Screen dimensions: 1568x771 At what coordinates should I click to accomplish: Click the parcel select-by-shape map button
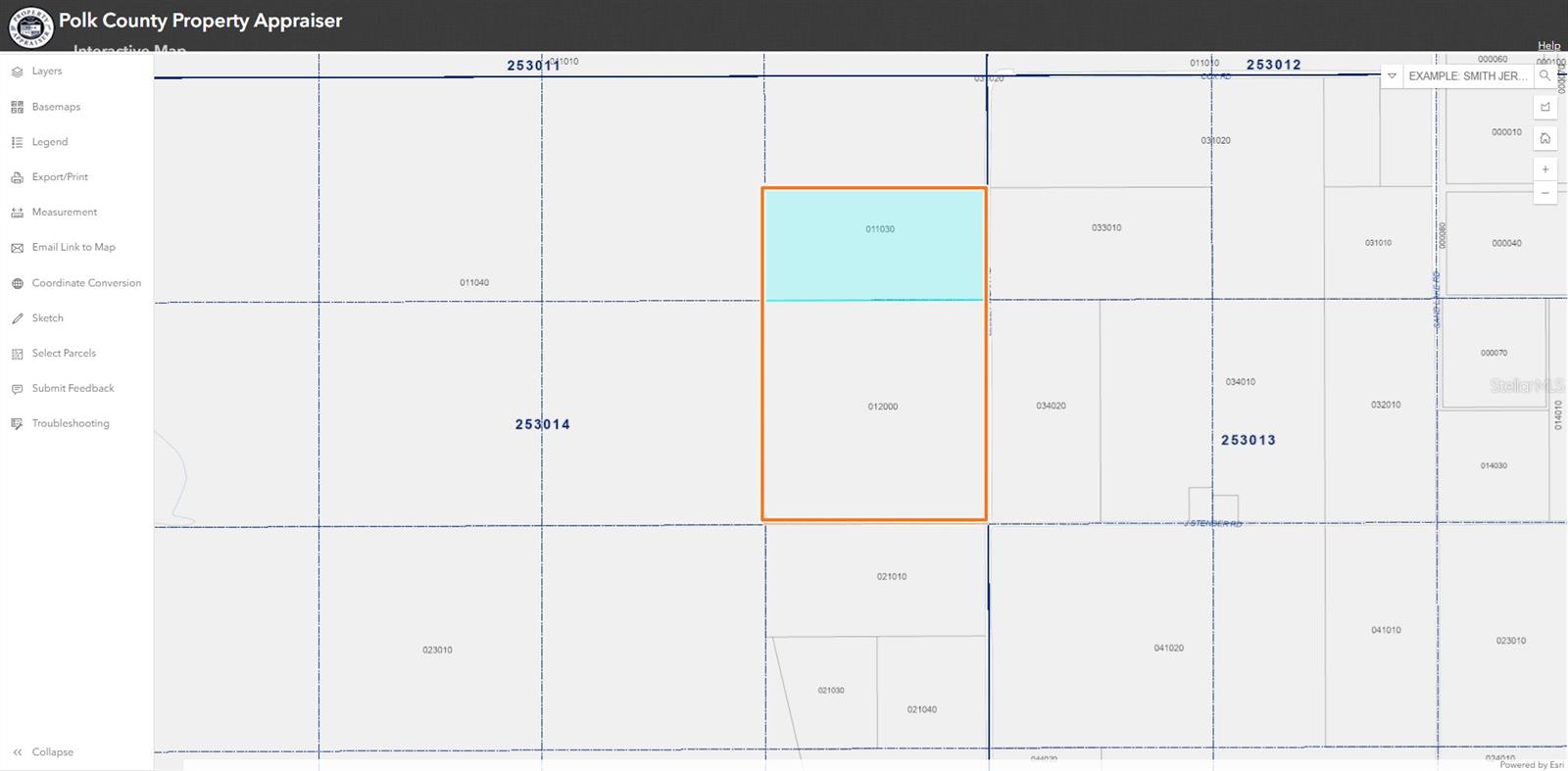coord(1545,108)
